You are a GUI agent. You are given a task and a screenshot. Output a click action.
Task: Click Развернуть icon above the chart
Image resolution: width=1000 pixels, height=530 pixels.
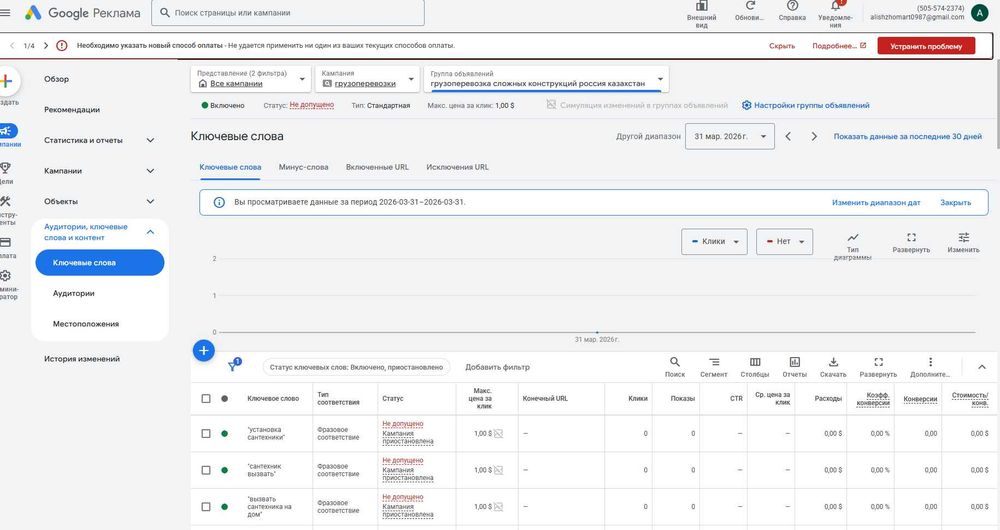911,237
